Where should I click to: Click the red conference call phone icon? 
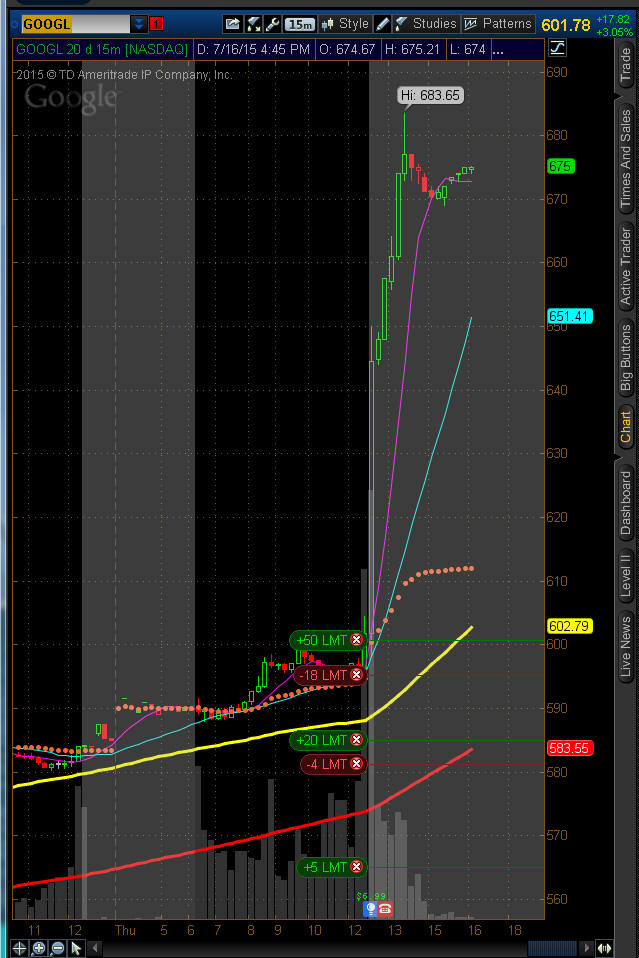385,909
